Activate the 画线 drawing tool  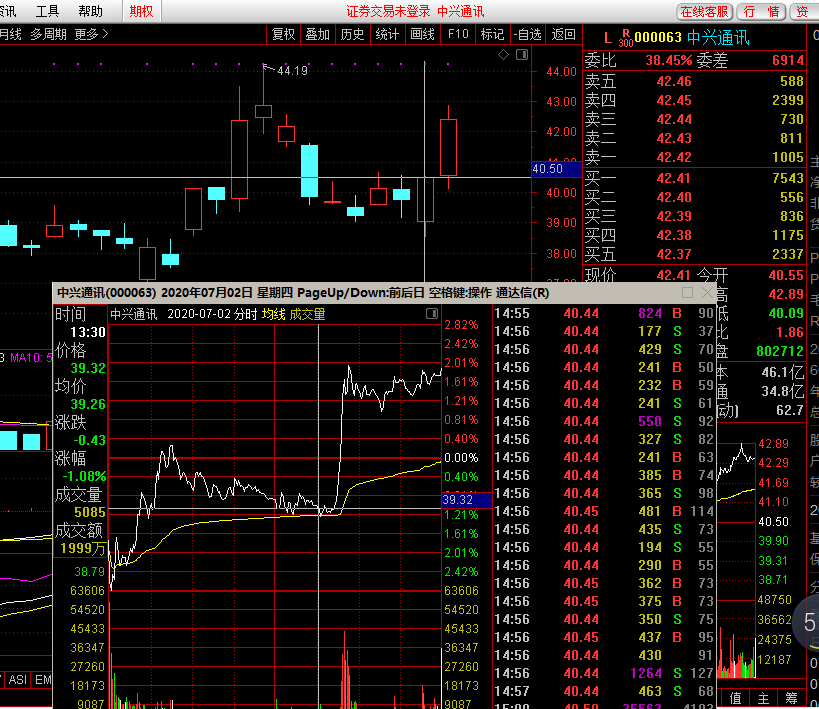[422, 34]
